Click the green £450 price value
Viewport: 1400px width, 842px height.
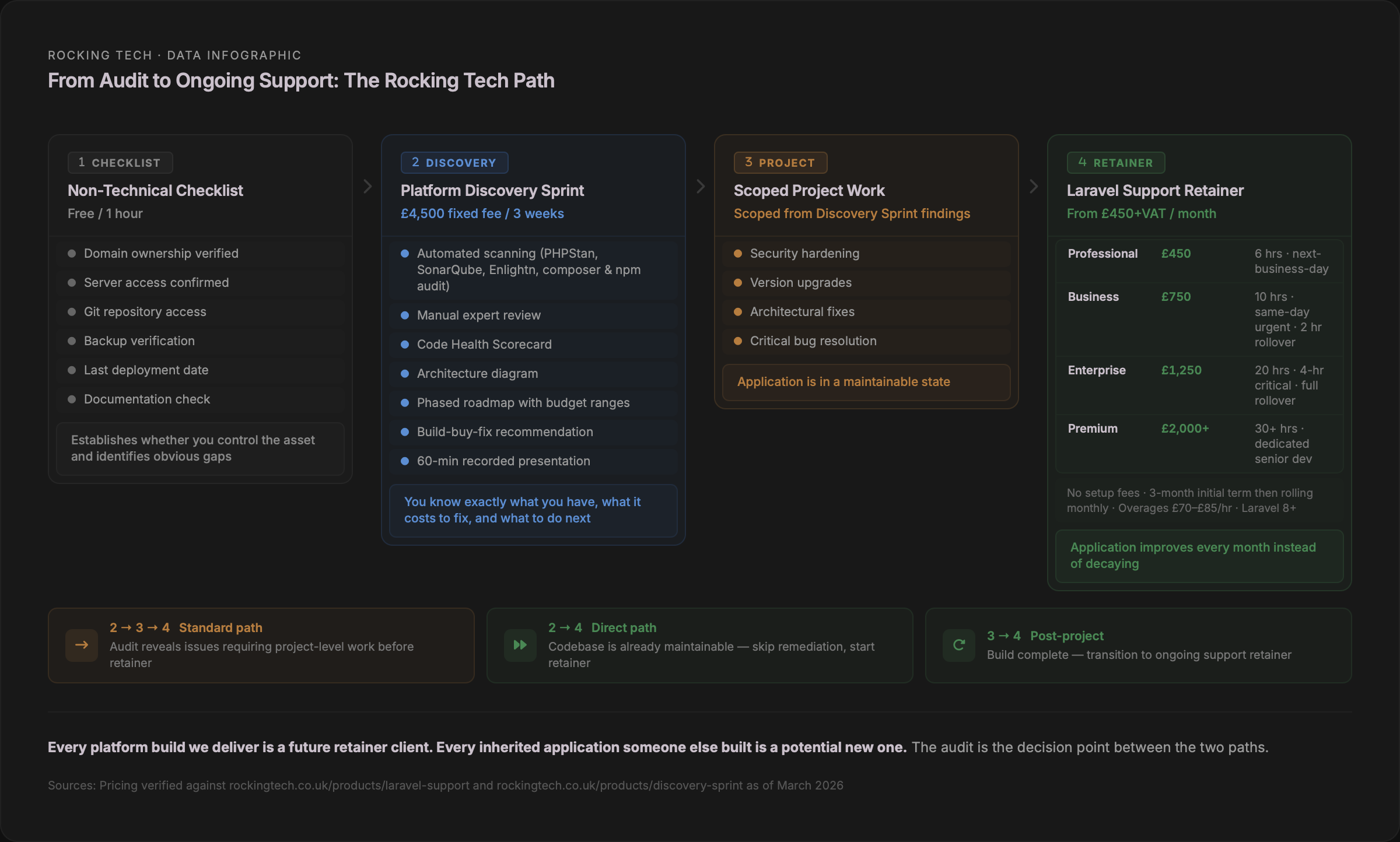[x=1177, y=253]
